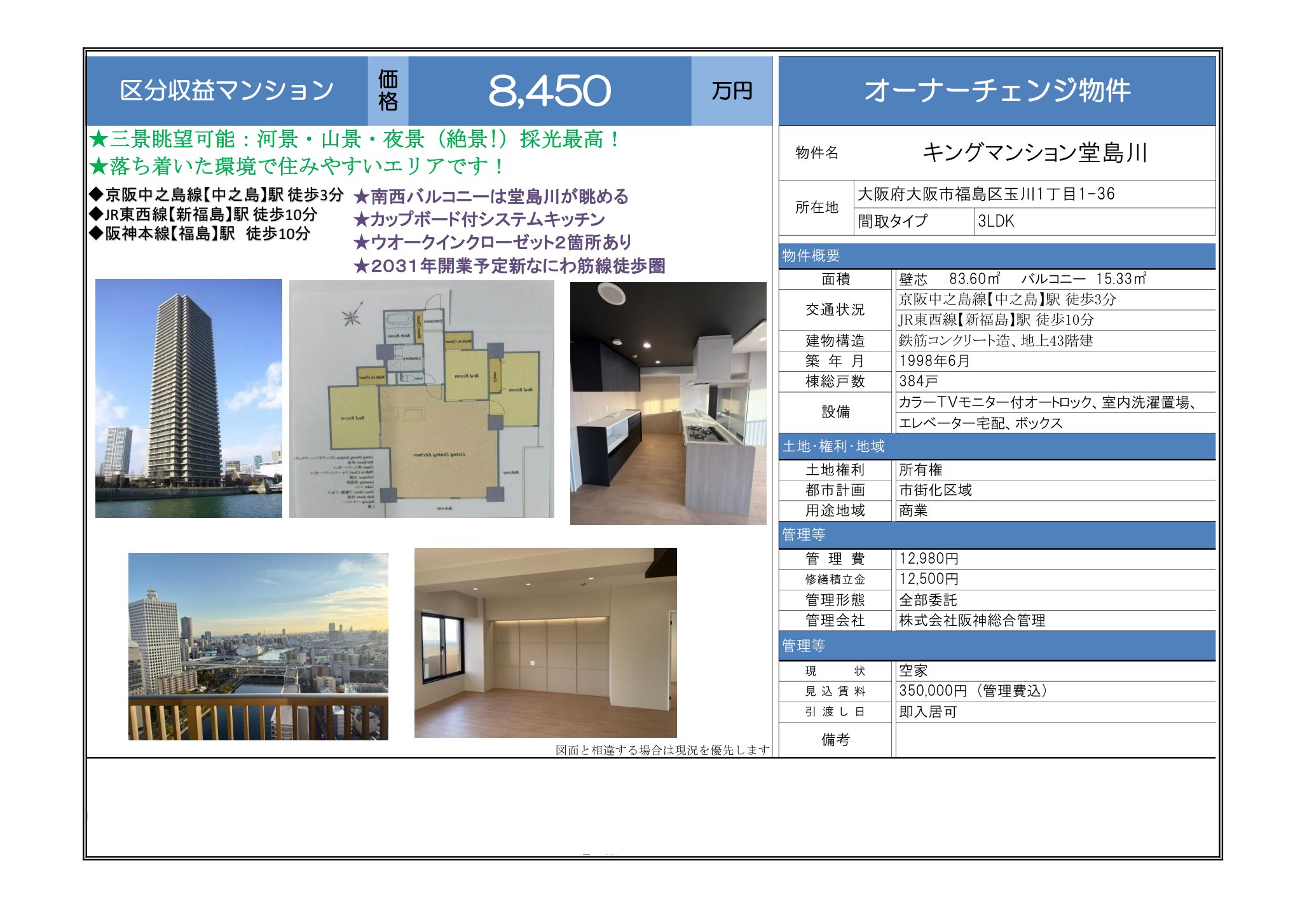This screenshot has height=924, width=1307.
Task: Click the 350,000円 expected rent value
Action: [x=973, y=691]
